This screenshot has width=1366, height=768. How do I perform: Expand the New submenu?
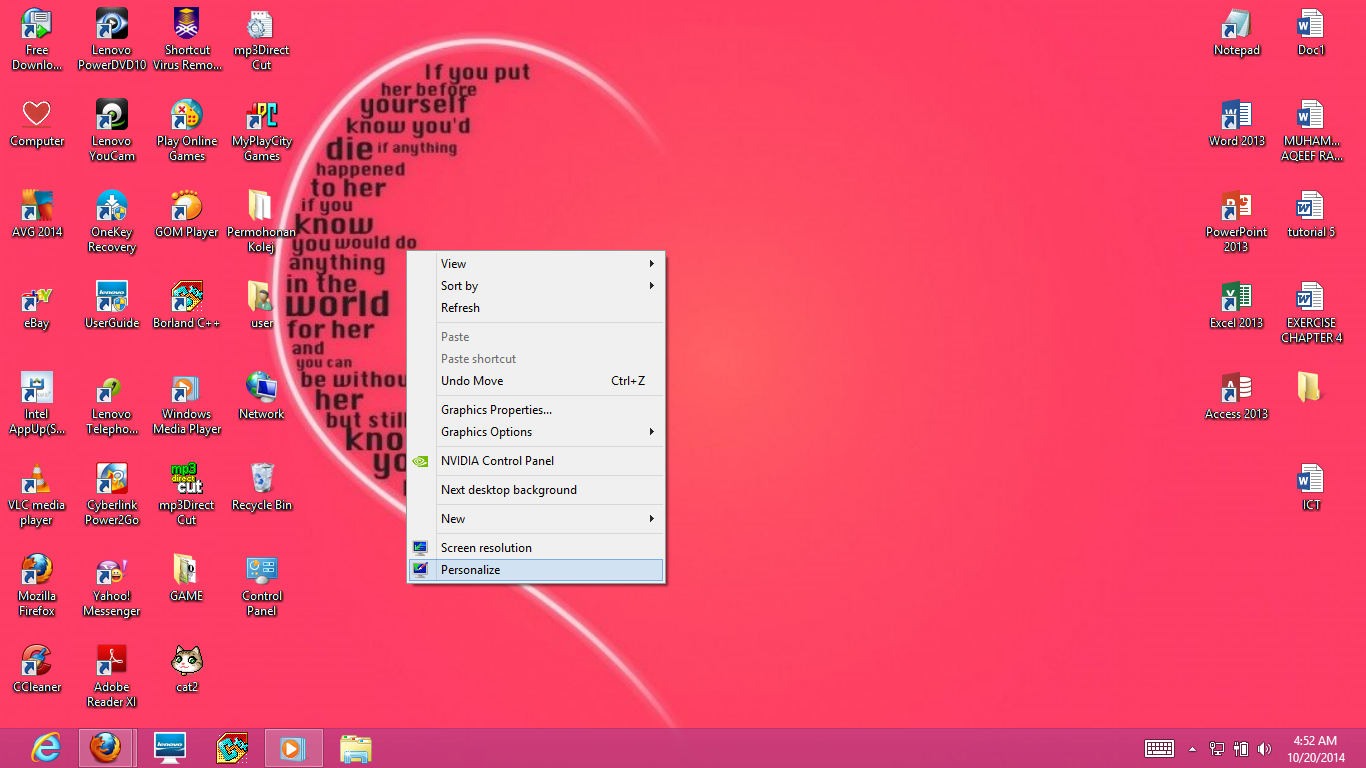[x=536, y=519]
